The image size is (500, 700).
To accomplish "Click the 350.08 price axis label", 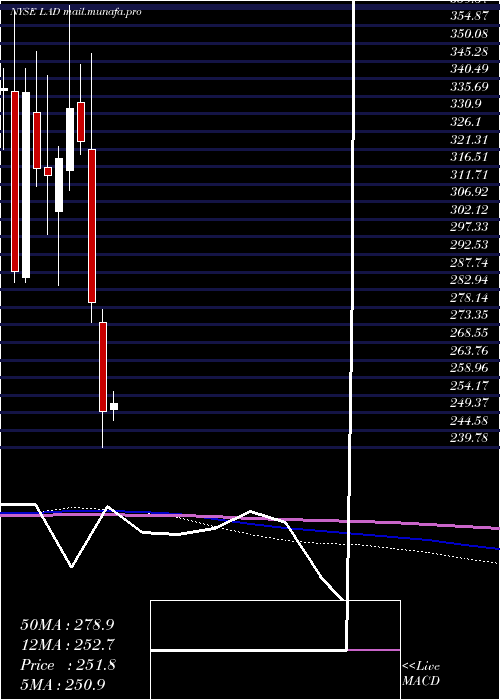I will [x=469, y=34].
